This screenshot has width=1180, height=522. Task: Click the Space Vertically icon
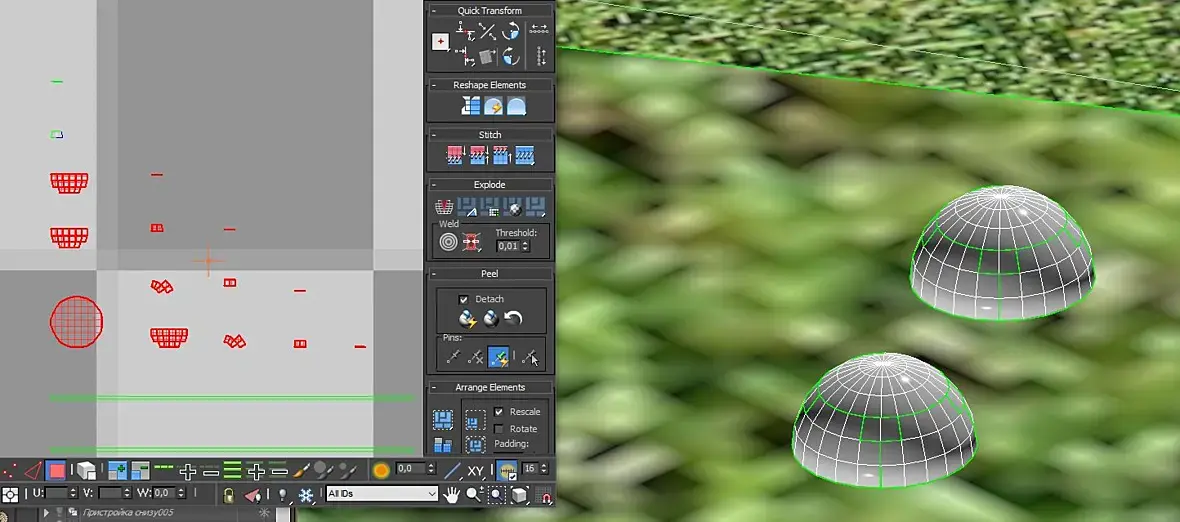[x=540, y=56]
